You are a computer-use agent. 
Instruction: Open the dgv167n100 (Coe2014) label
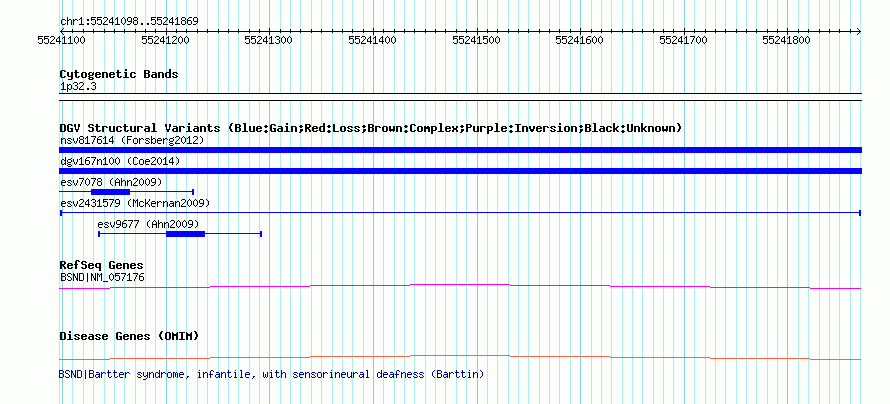(x=120, y=161)
